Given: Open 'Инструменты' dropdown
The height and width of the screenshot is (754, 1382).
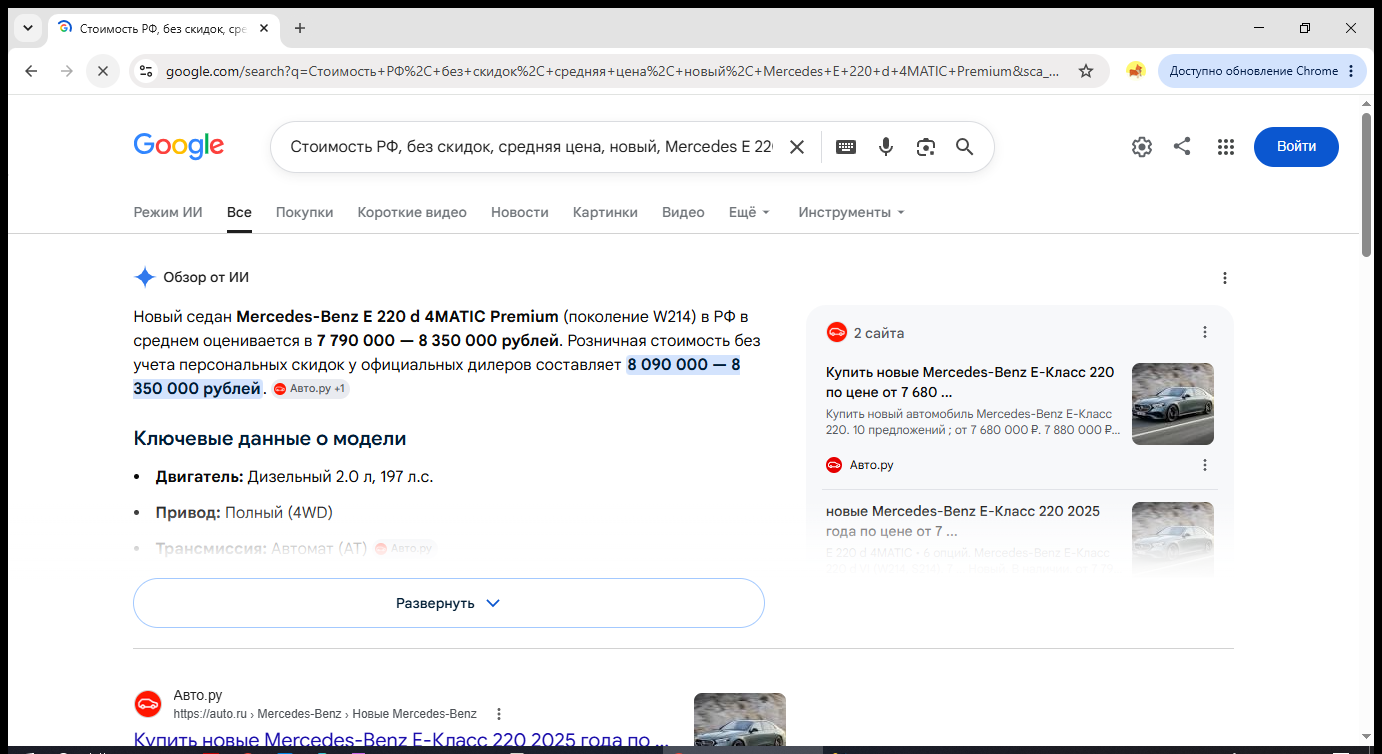Looking at the screenshot, I should pyautogui.click(x=851, y=212).
